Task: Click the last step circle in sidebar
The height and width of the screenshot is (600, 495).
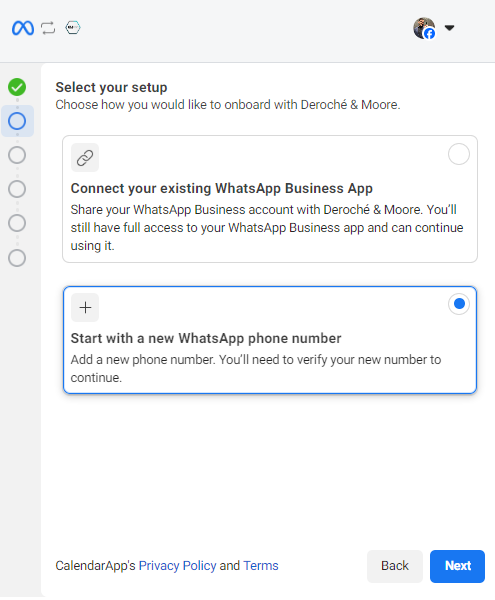Action: click(x=17, y=258)
